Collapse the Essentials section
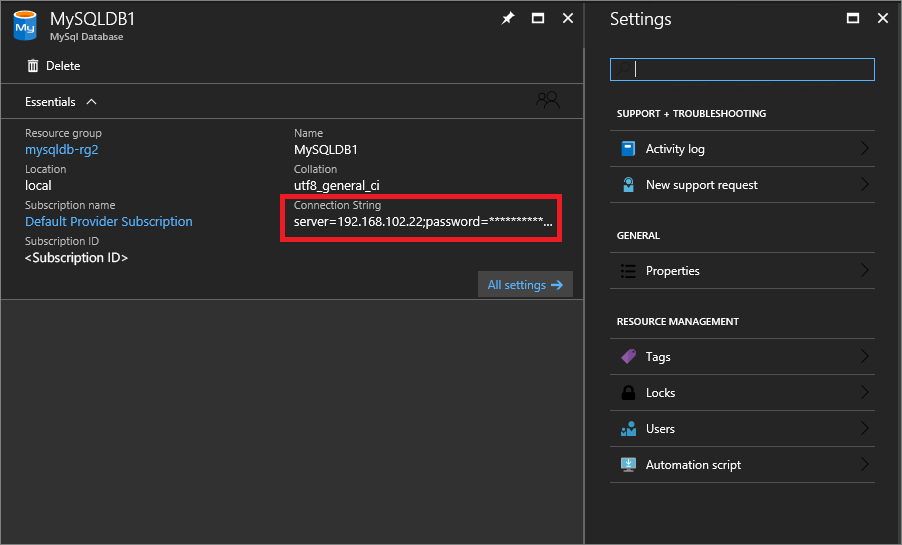 92,102
